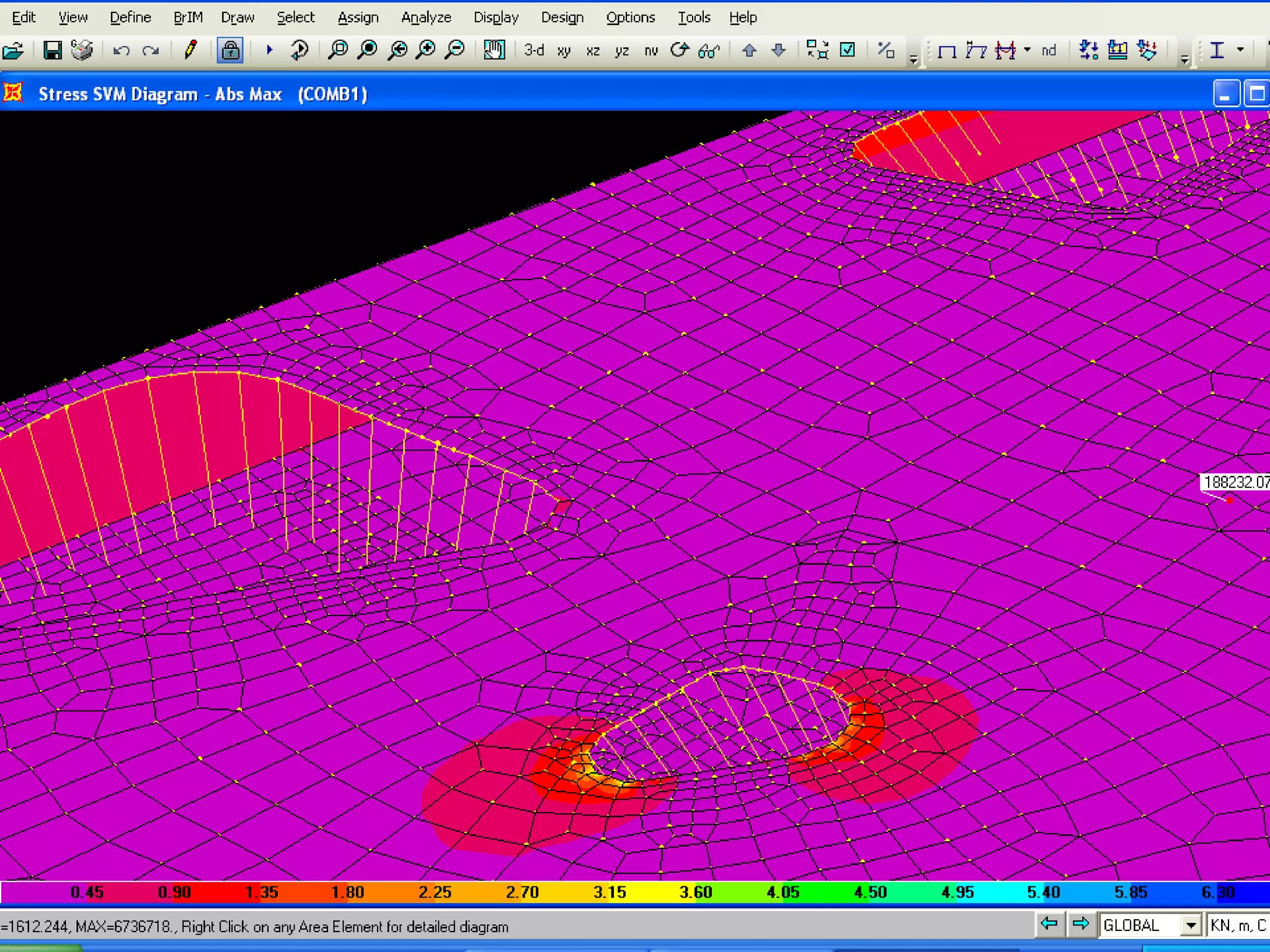This screenshot has width=1270, height=952.
Task: Show the deformed shape icon
Action: coord(976,50)
